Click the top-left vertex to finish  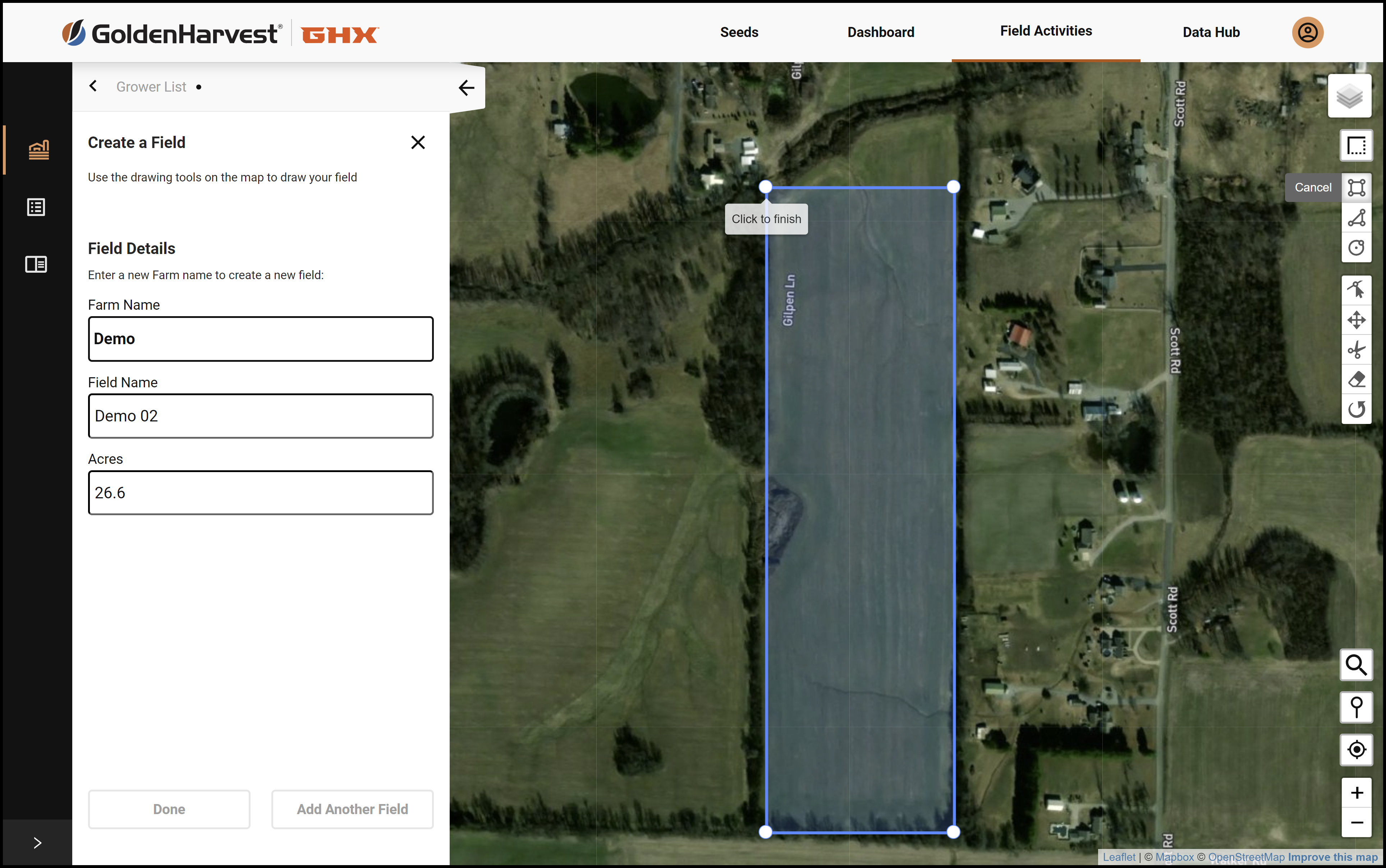click(765, 186)
